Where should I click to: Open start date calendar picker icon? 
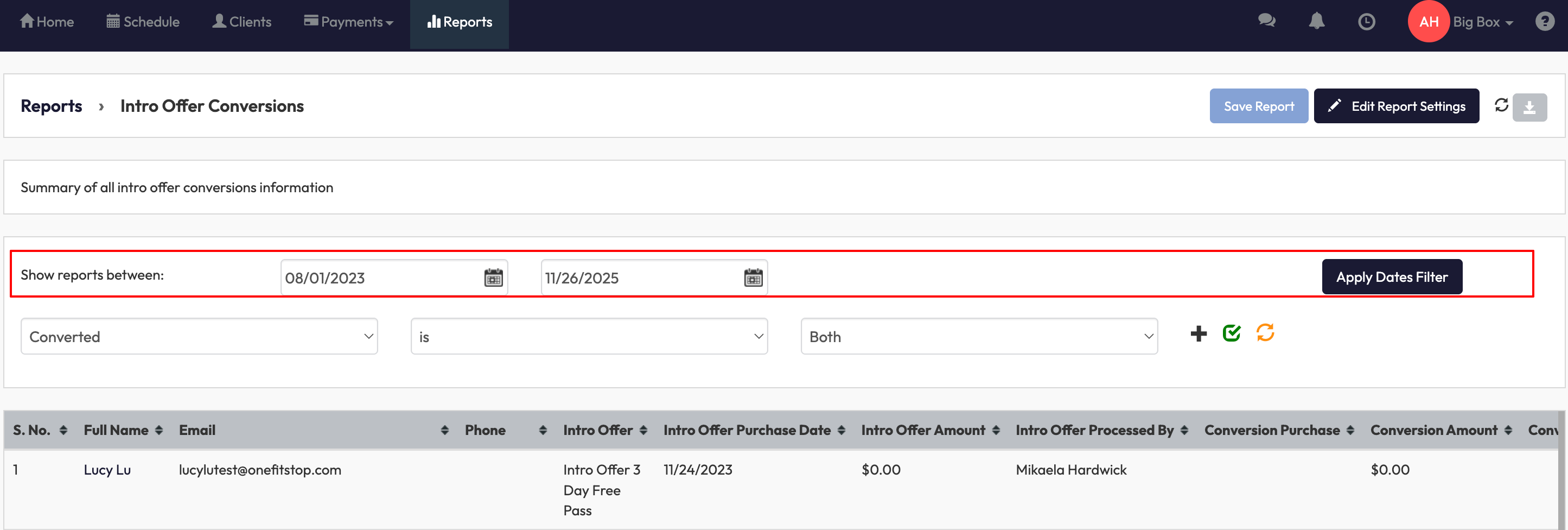coord(493,278)
